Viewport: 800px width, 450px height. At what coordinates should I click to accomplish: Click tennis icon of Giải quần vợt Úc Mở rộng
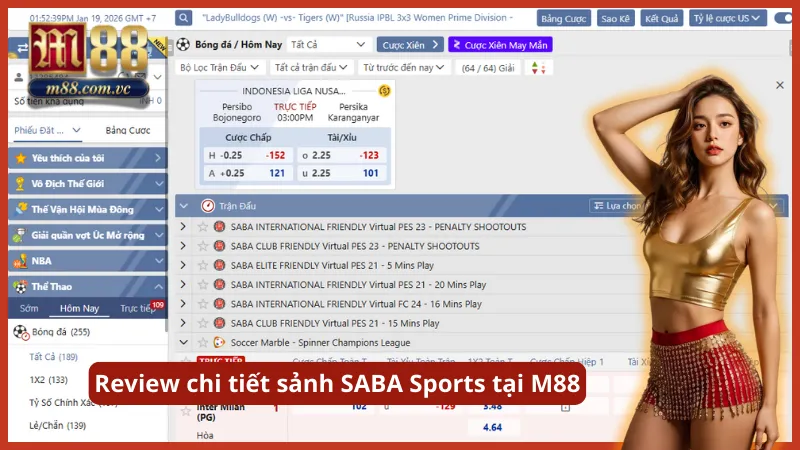tap(20, 235)
